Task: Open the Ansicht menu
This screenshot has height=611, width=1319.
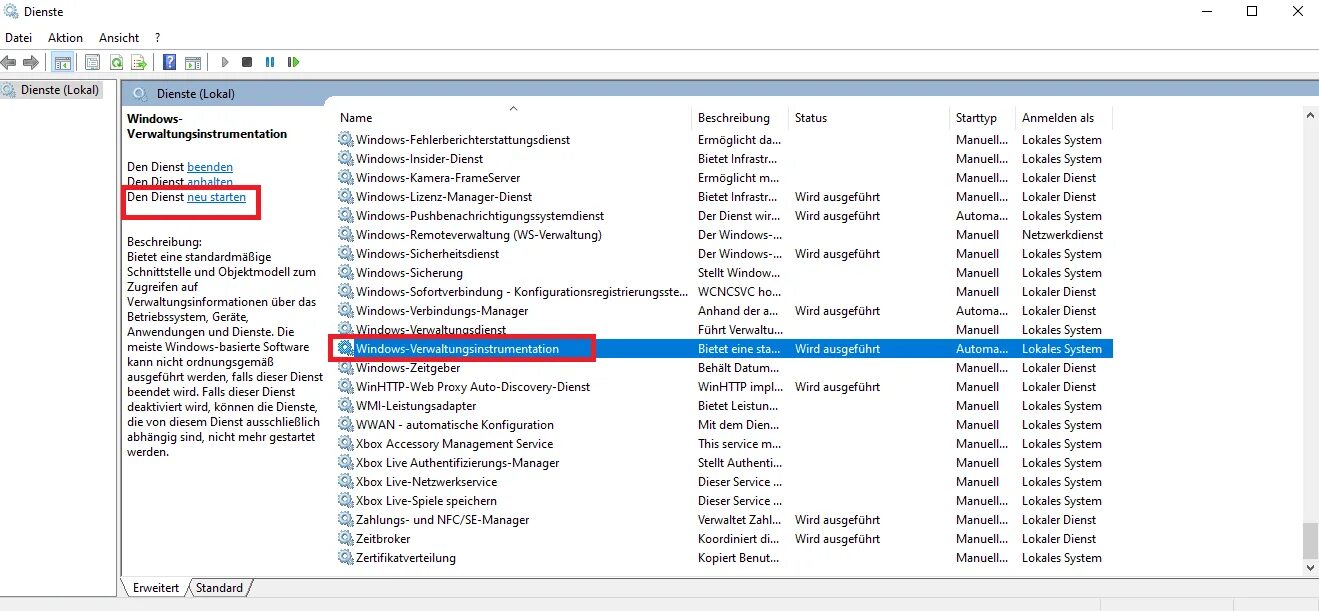Action: pyautogui.click(x=119, y=37)
